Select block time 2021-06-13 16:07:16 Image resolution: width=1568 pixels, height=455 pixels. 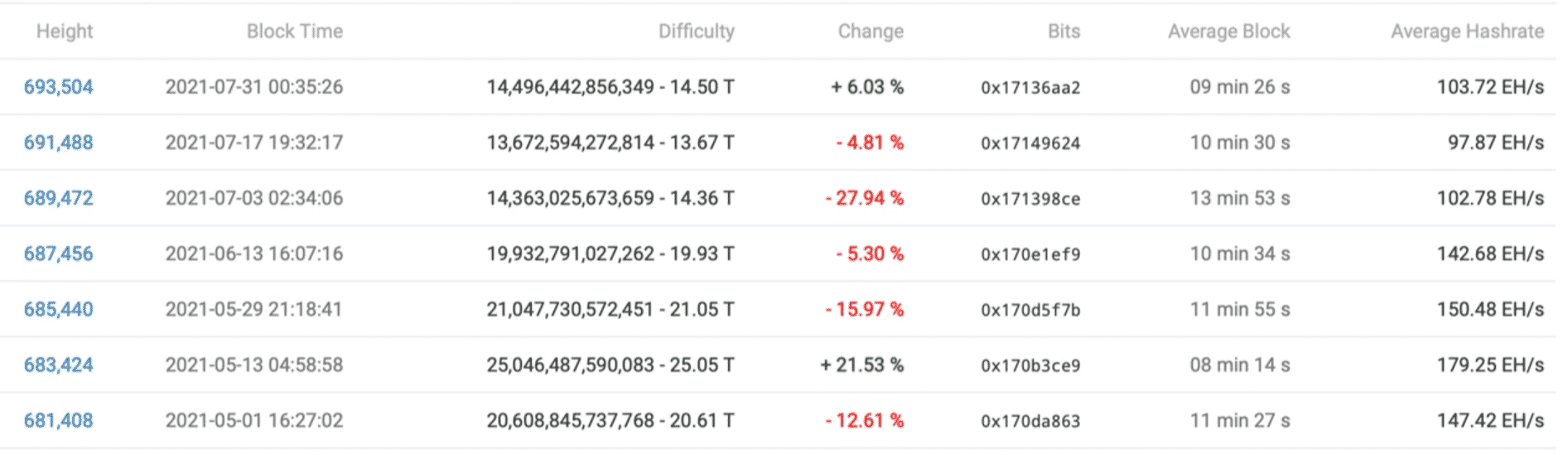[254, 254]
